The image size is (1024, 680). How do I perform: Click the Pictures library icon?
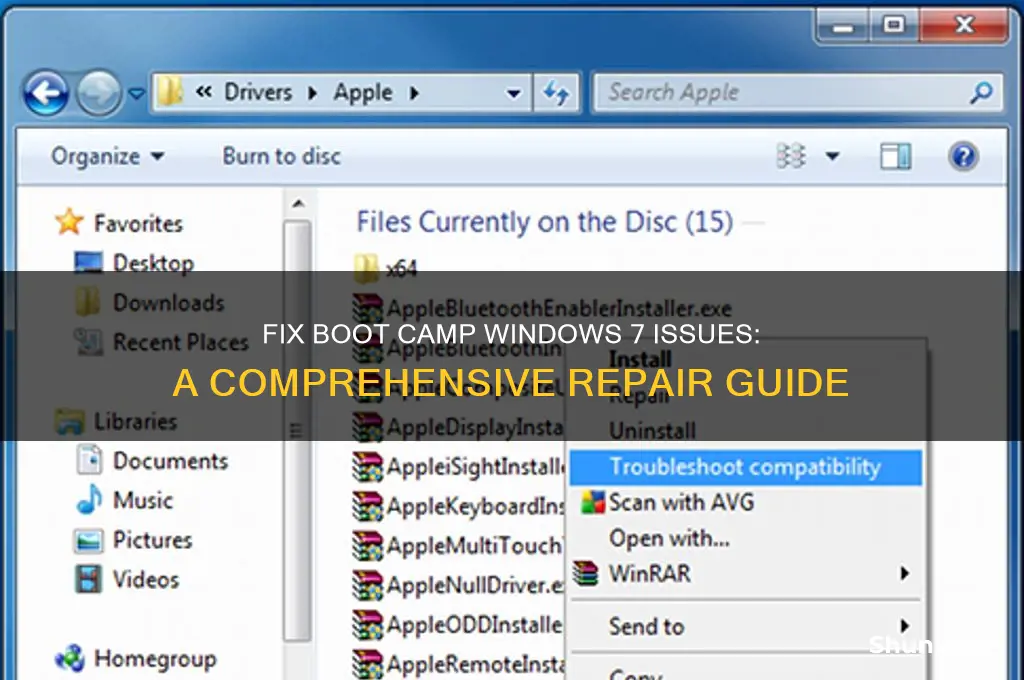pos(89,540)
